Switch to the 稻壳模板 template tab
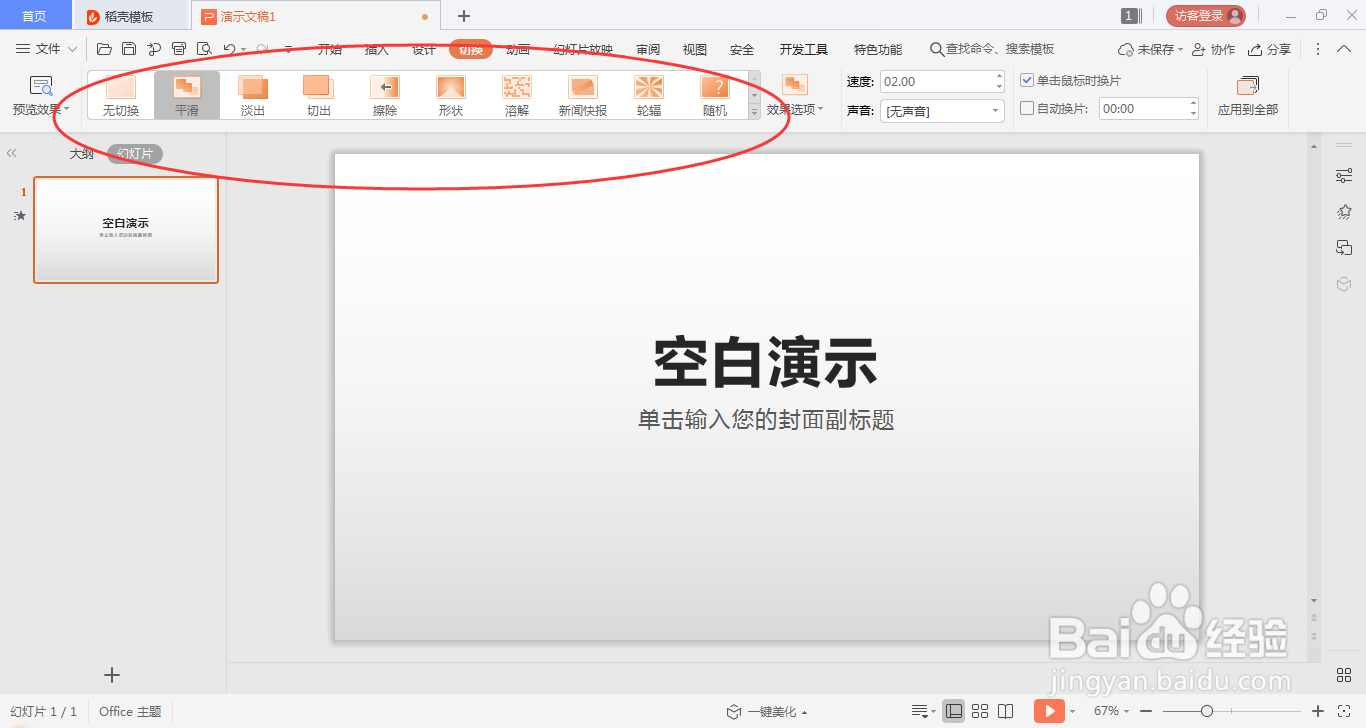 point(131,16)
